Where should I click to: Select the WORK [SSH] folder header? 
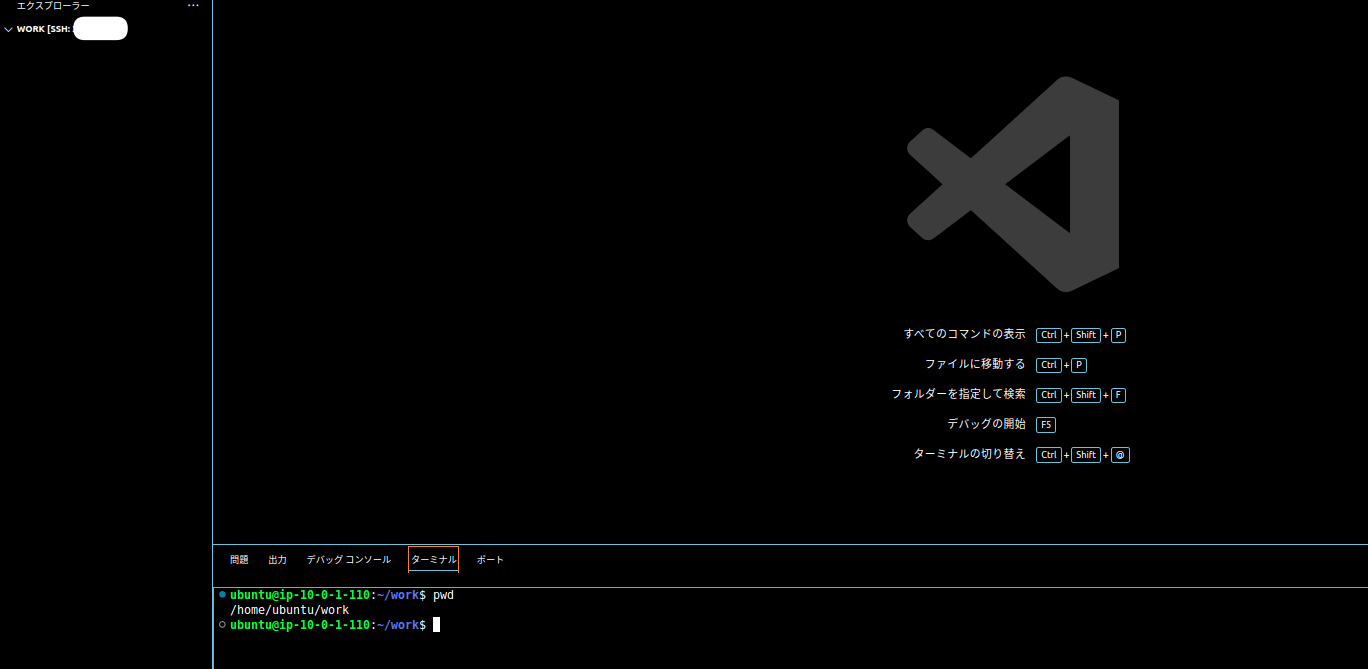coord(106,29)
